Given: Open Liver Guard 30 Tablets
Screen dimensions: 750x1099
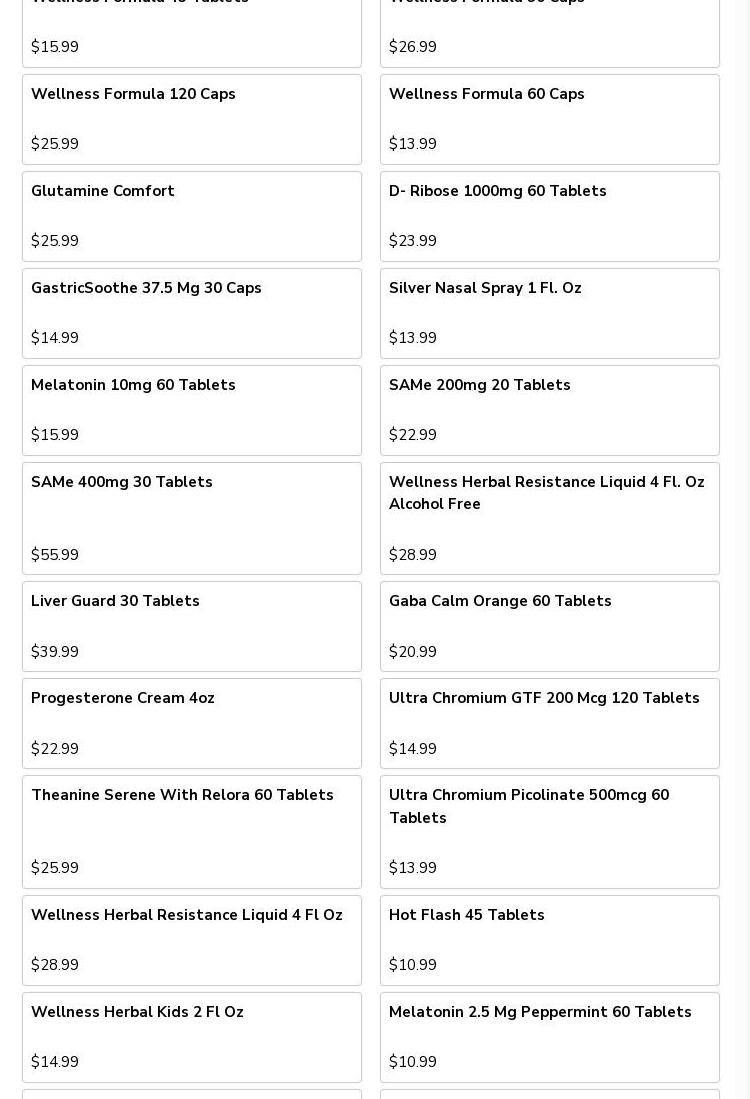Looking at the screenshot, I should coord(192,627).
